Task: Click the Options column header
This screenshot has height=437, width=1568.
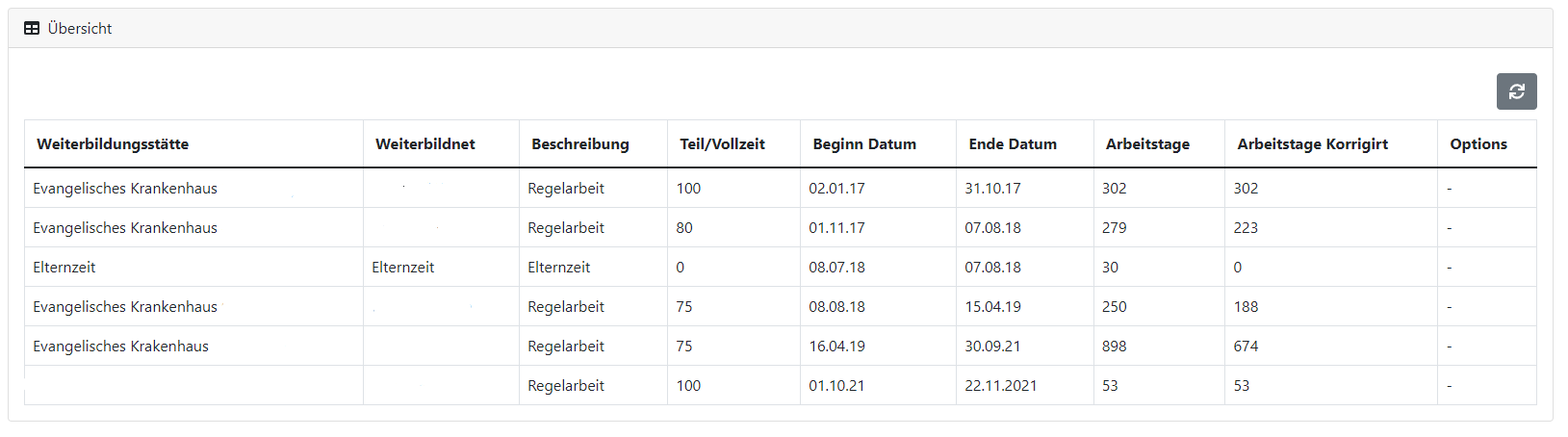Action: pos(1478,144)
